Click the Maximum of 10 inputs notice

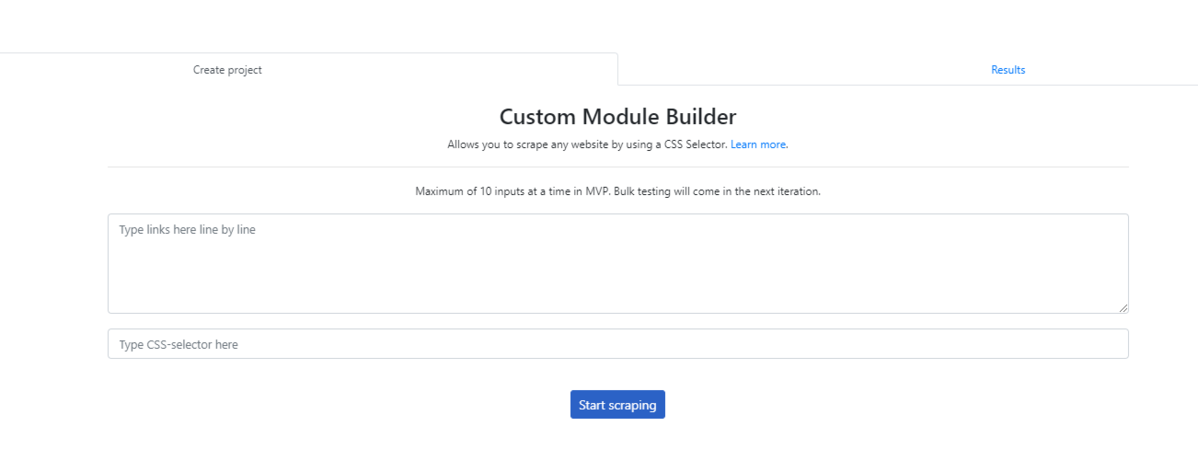(x=618, y=192)
